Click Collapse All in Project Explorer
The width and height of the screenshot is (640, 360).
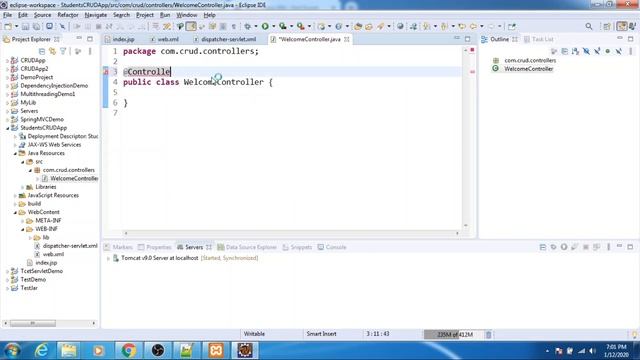tap(42, 51)
